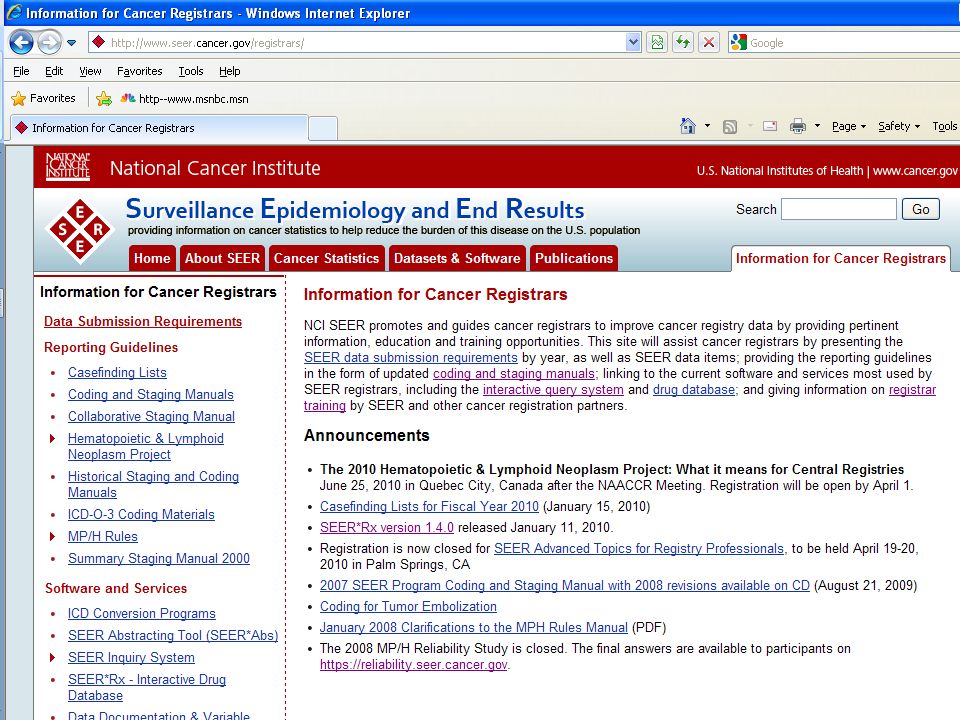Open the interactive query system link
The width and height of the screenshot is (960, 720).
point(553,389)
